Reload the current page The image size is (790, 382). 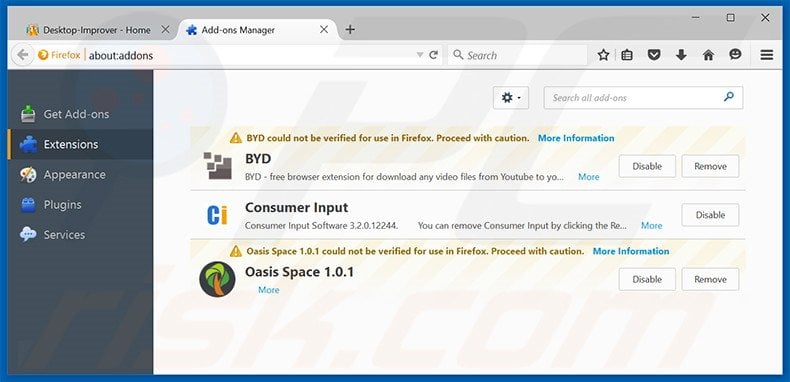pos(433,55)
